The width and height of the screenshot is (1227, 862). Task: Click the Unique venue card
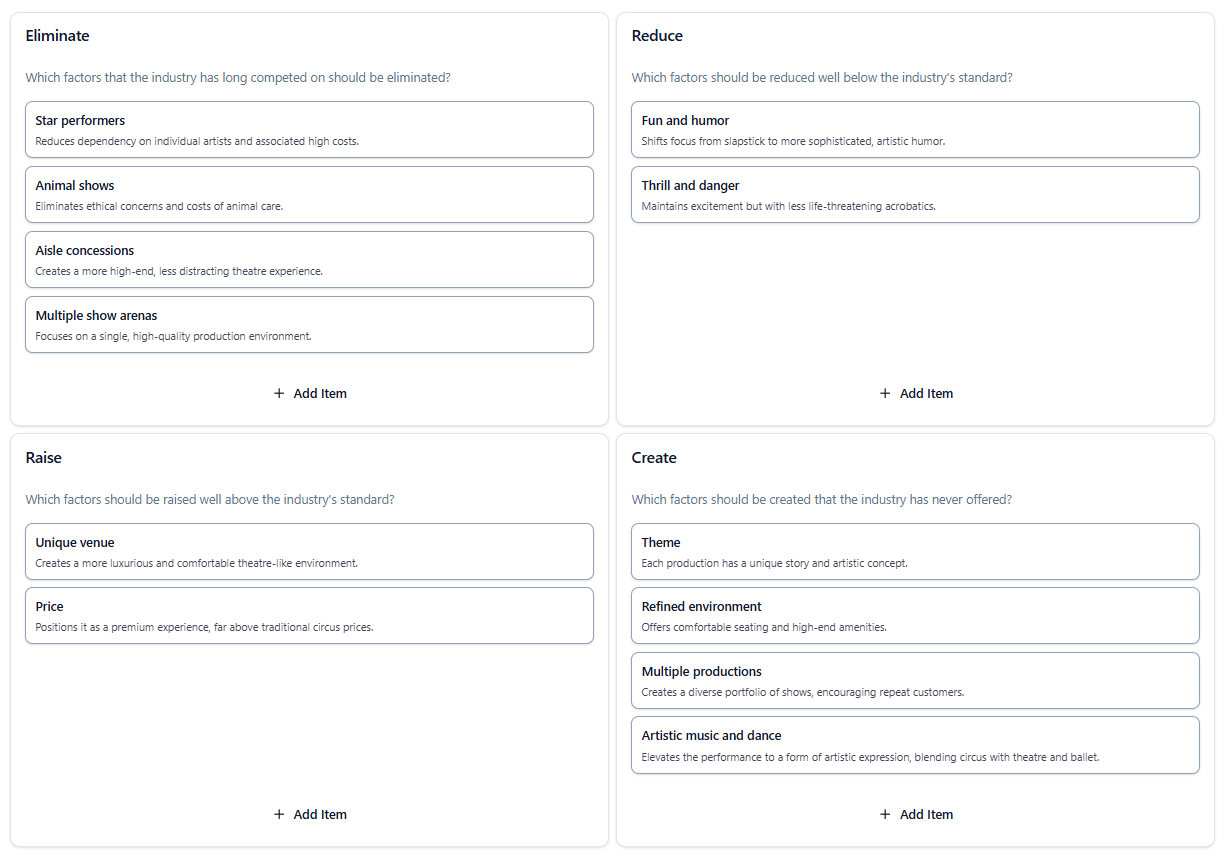click(309, 551)
